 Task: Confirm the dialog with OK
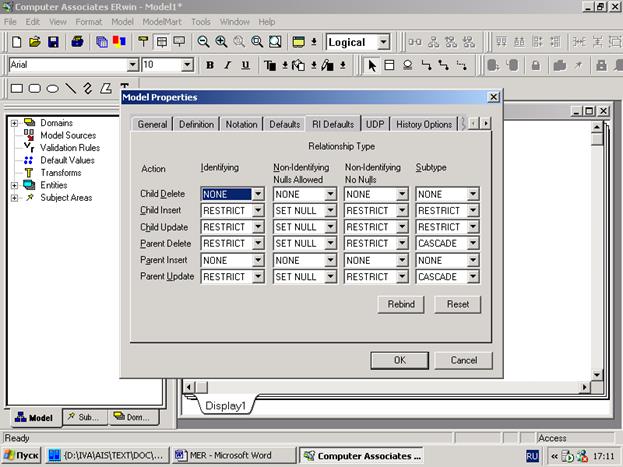(x=399, y=360)
